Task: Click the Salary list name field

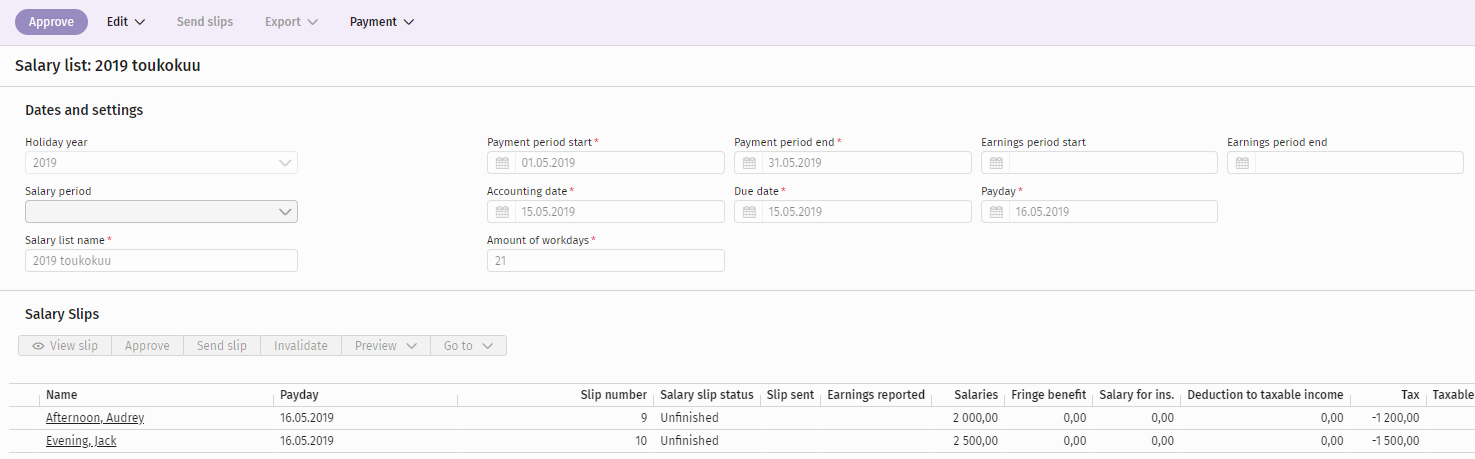Action: (x=161, y=261)
